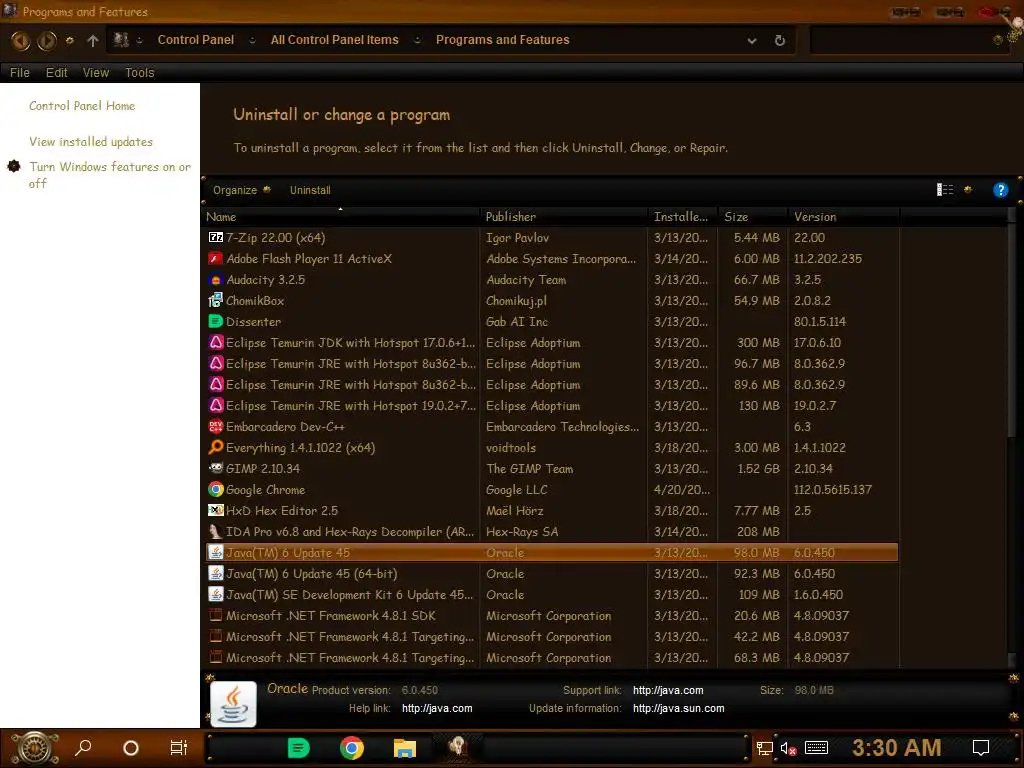1024x768 pixels.
Task: Click the Microsoft .NET Framework 4.8.1 SDK icon
Action: [216, 615]
